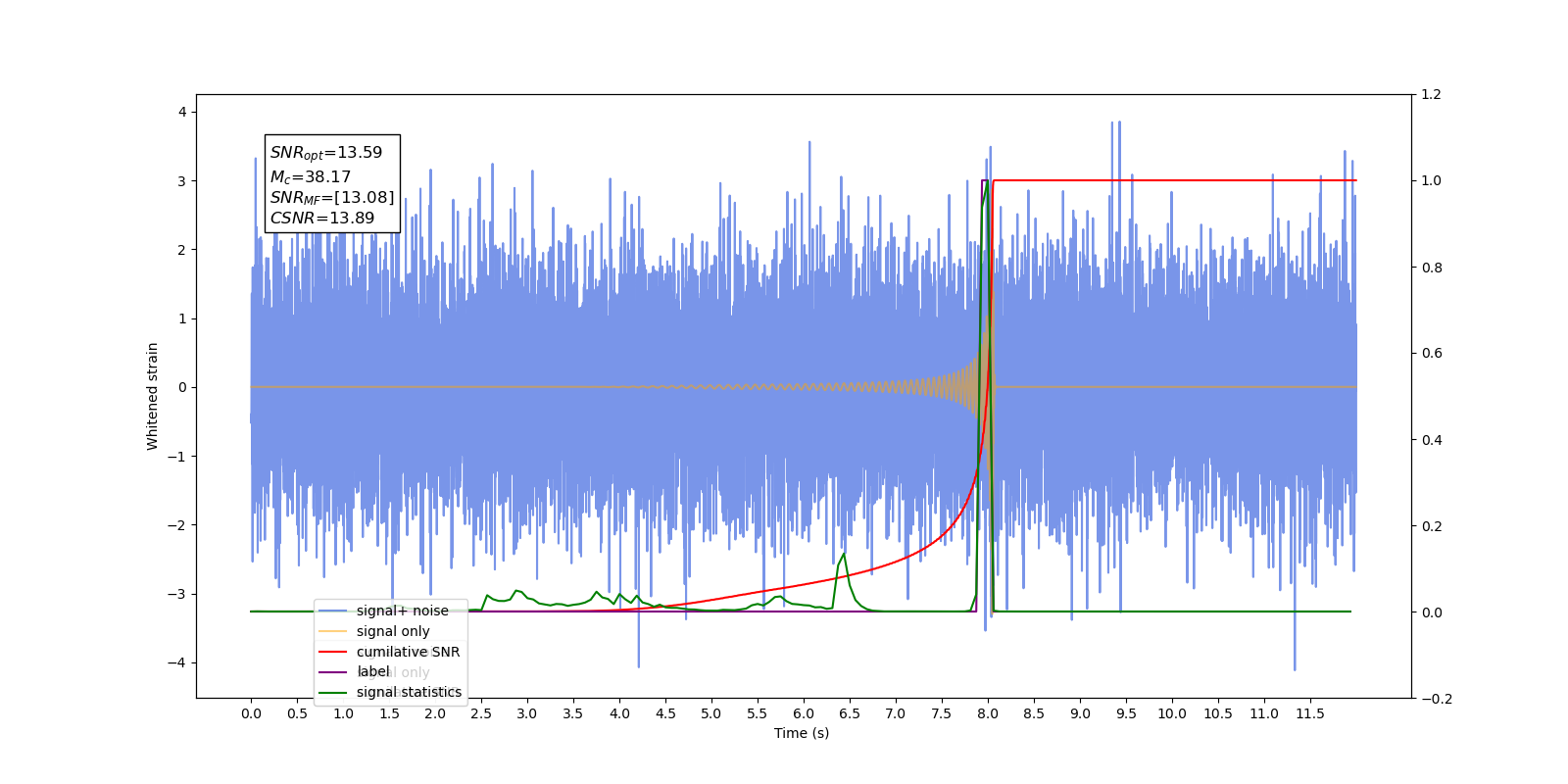The image size is (1568, 784).
Task: Click the 11.5 tick on time axis
Action: tap(1310, 713)
